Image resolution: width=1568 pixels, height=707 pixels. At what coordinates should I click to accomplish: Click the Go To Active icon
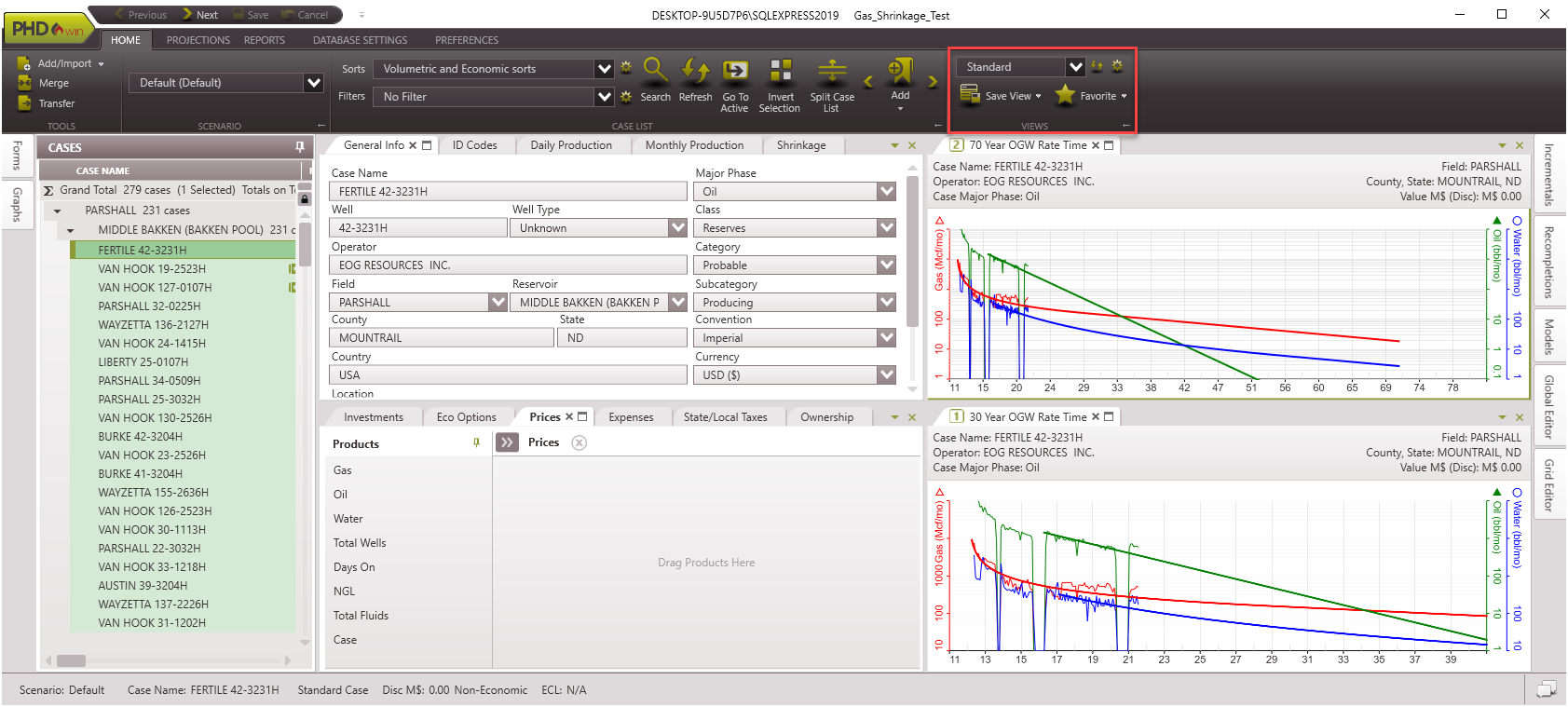(735, 72)
